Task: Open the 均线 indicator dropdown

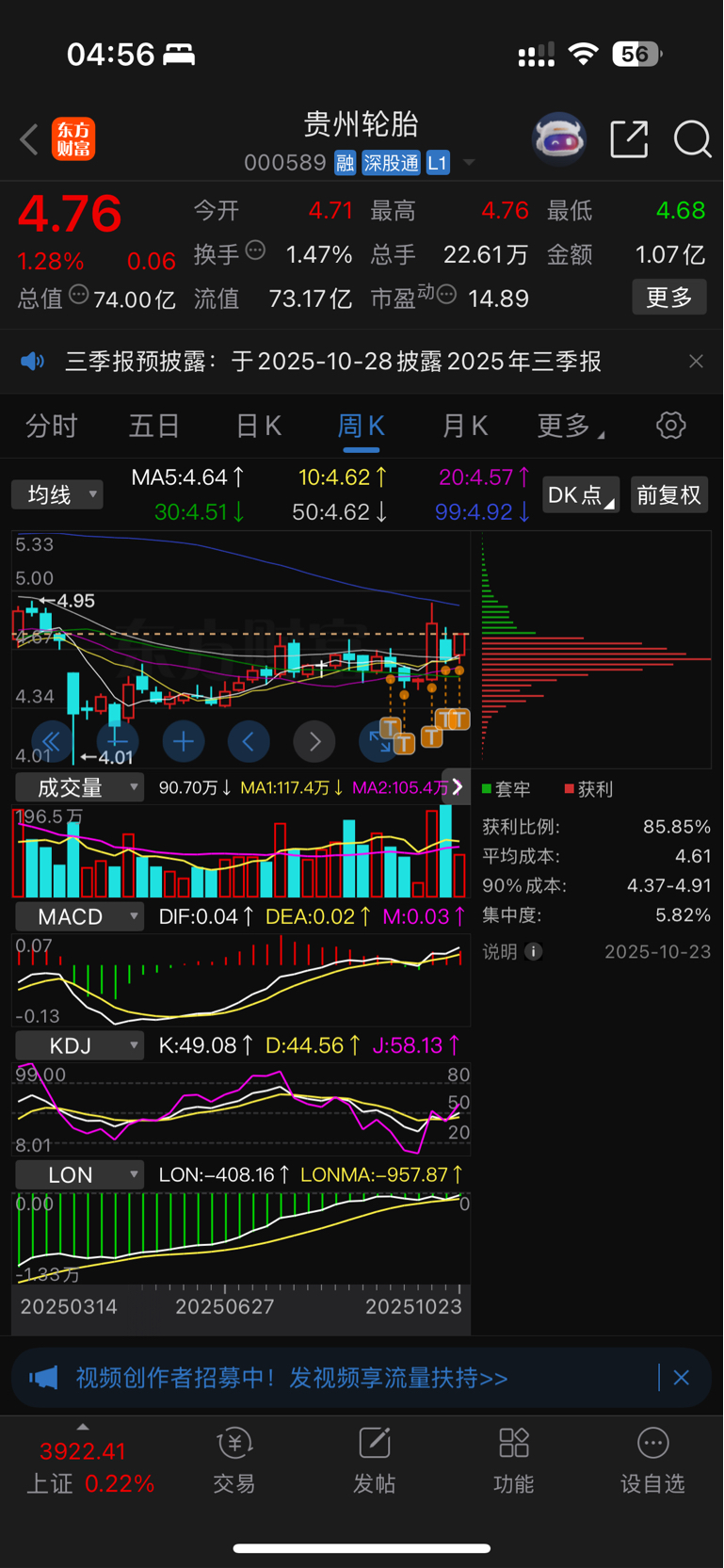Action: [57, 494]
